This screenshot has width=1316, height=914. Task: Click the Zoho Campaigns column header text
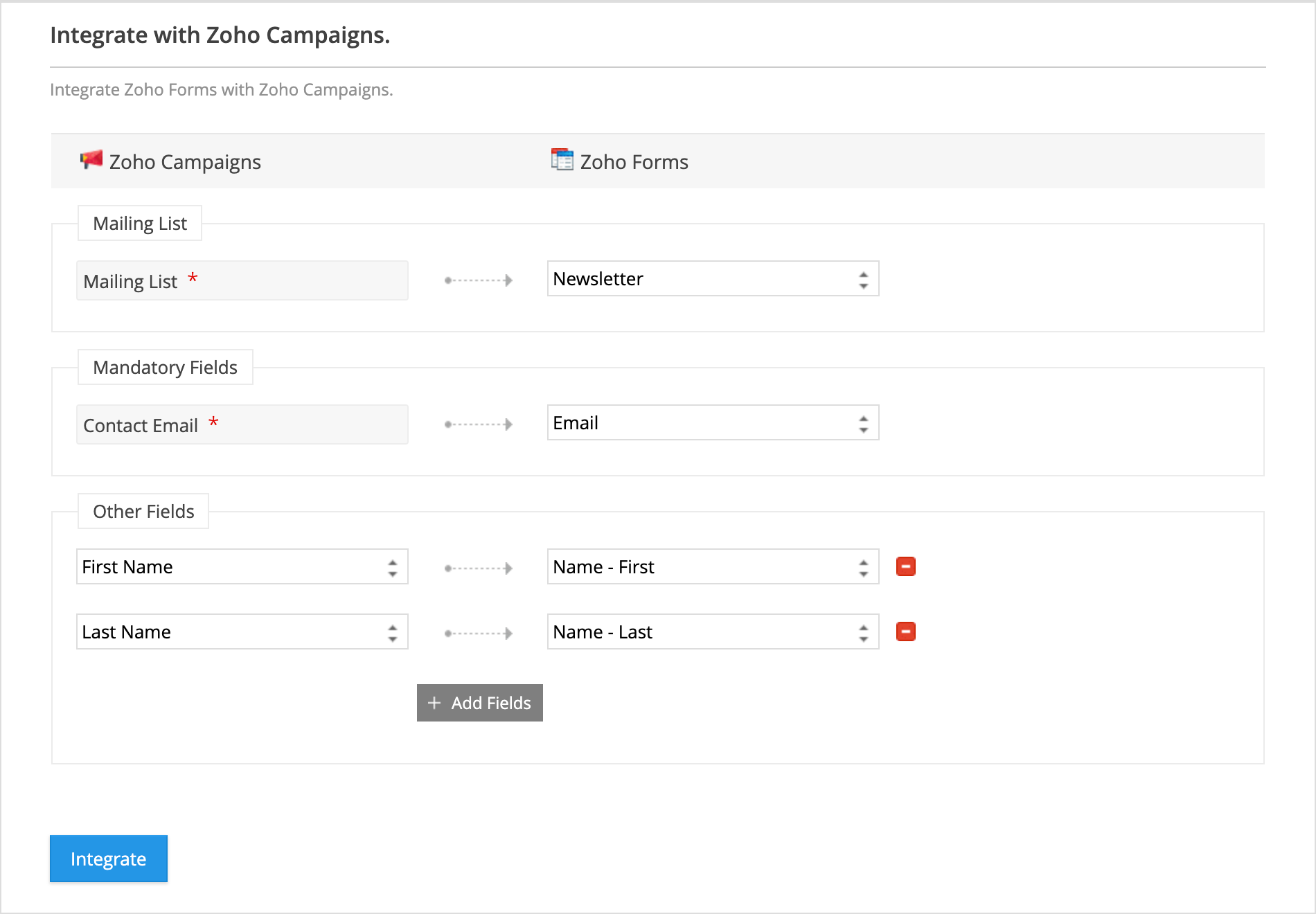click(x=185, y=162)
